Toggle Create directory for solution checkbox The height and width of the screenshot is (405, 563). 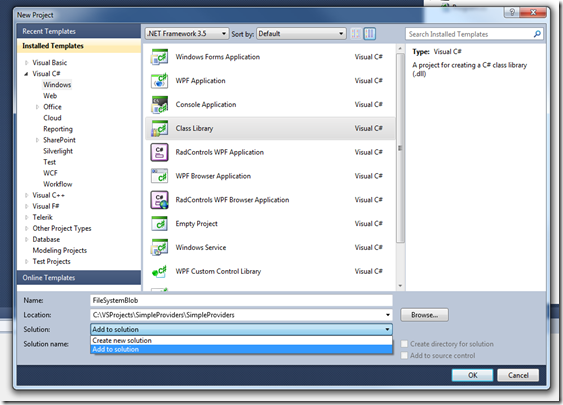click(x=404, y=344)
